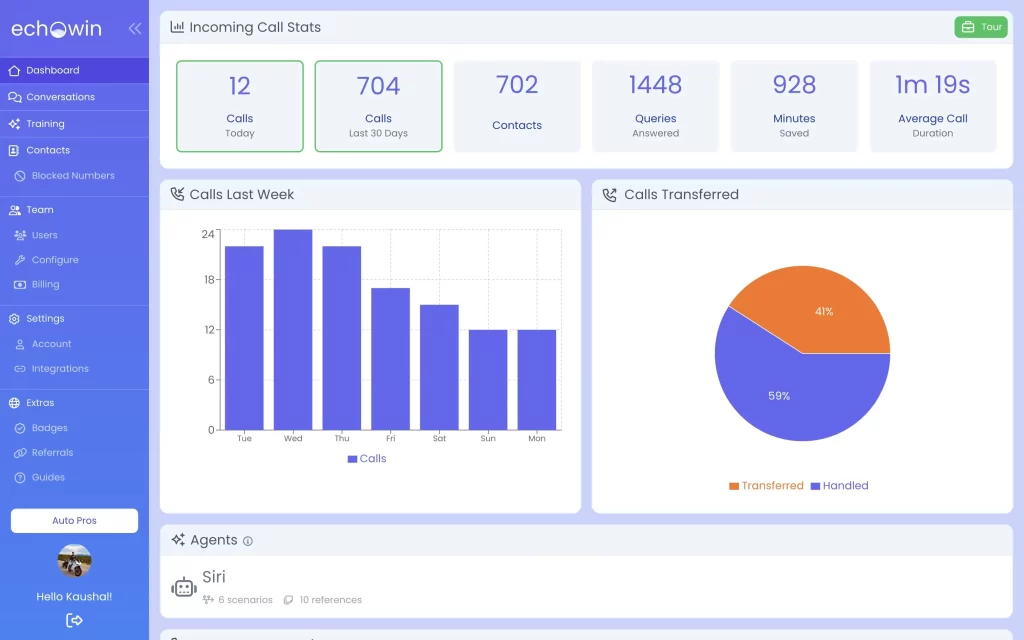Click the orange Transferred pie slice
Viewport: 1024px width, 640px height.
click(x=820, y=310)
